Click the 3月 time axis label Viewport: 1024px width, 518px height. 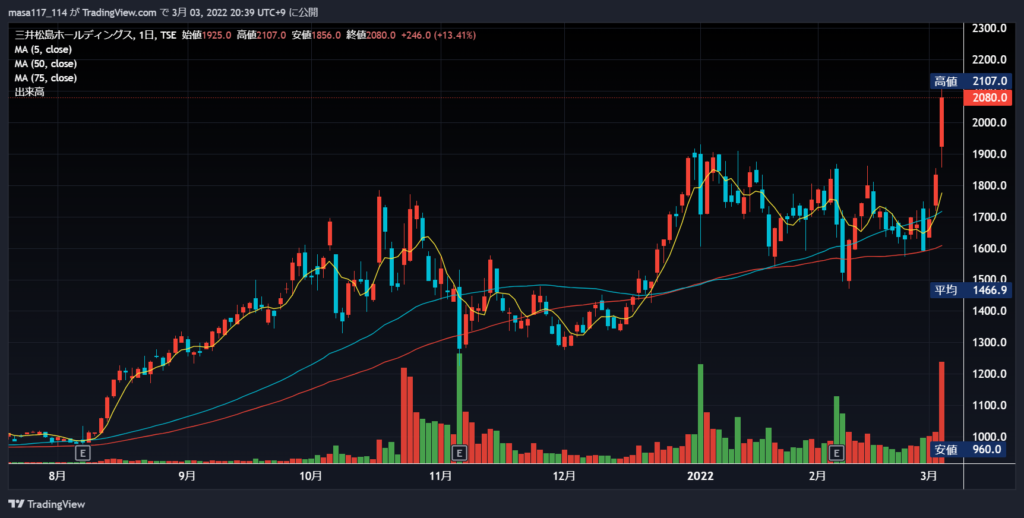928,476
